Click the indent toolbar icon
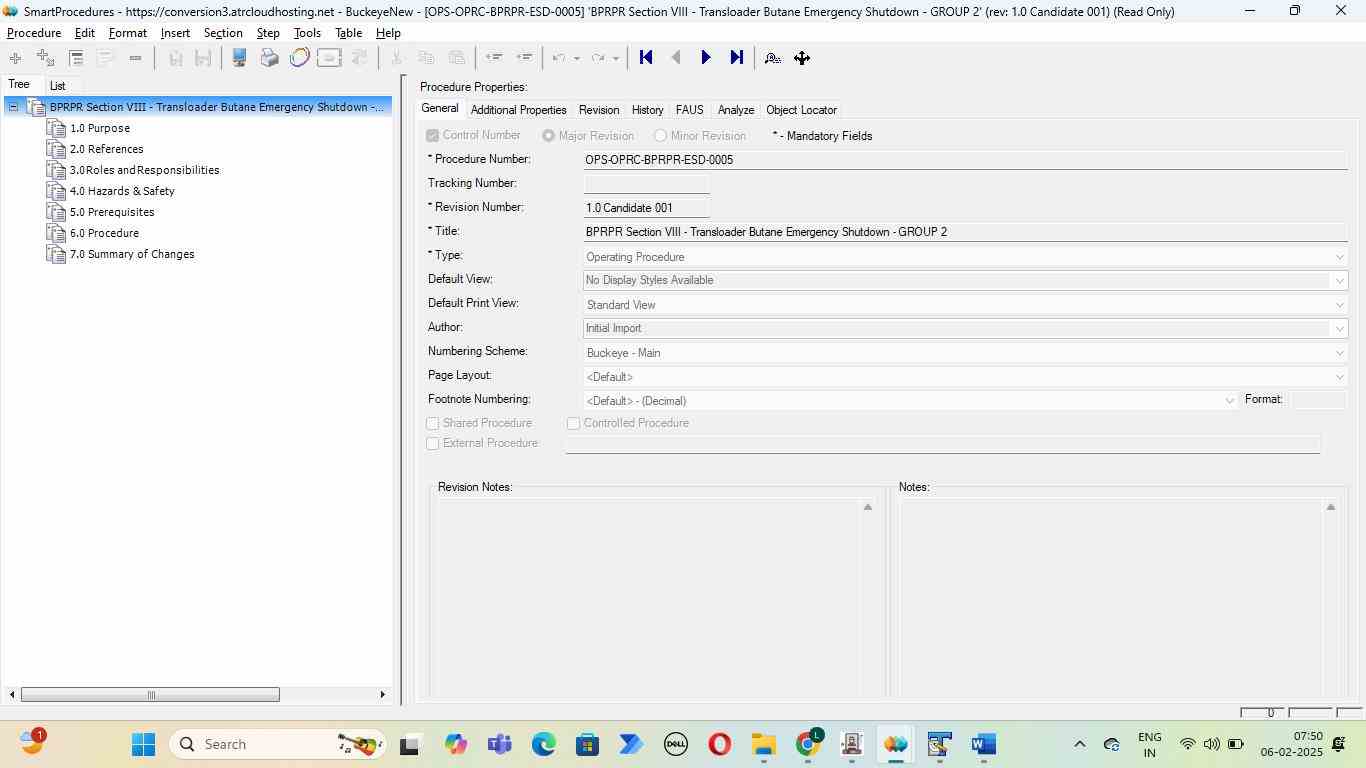Screen dimensions: 1366x768 523,58
